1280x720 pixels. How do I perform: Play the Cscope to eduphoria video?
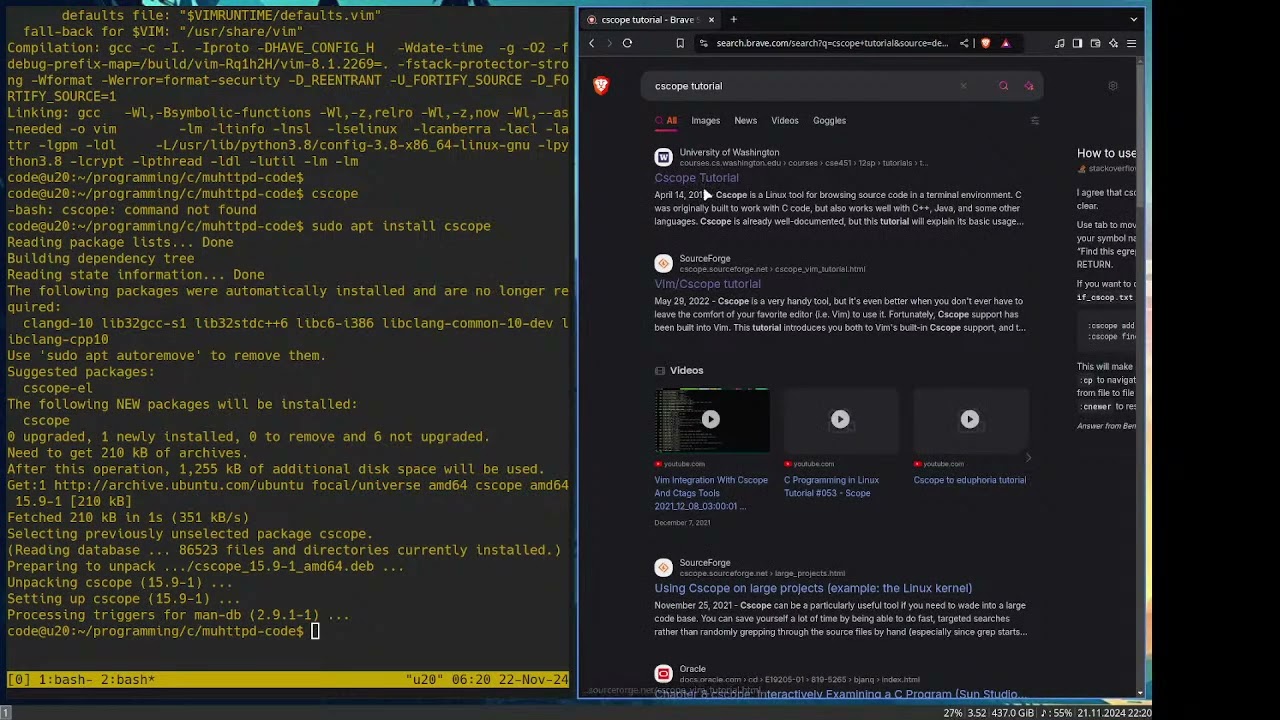[970, 419]
